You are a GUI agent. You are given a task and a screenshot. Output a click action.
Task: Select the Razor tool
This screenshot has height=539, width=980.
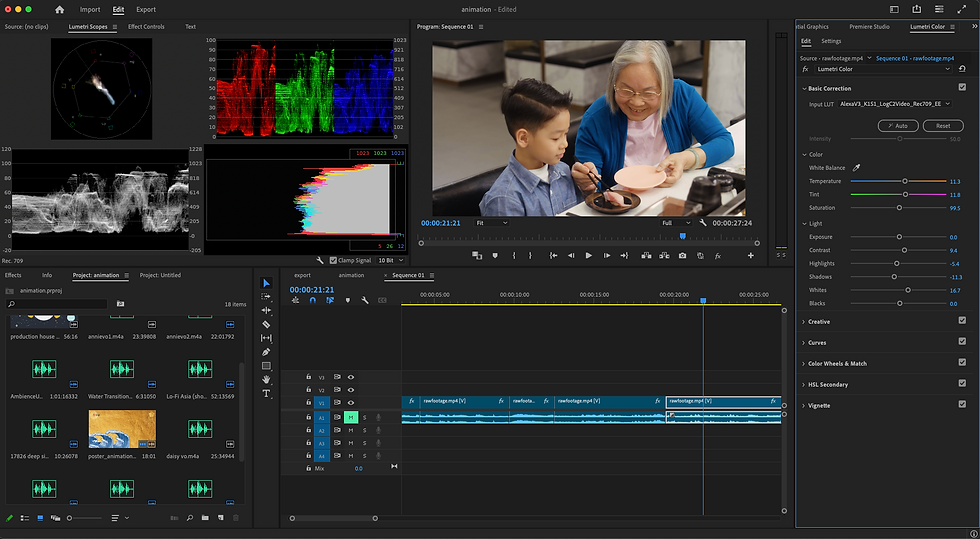pos(266,324)
